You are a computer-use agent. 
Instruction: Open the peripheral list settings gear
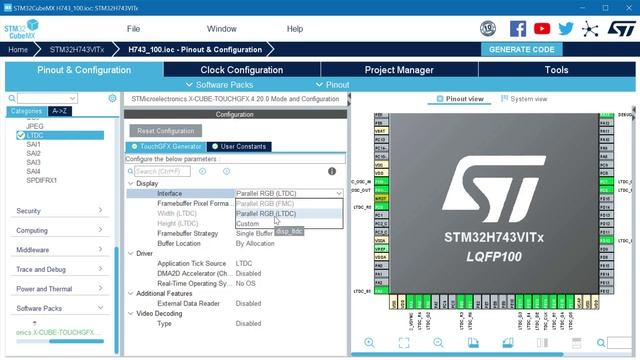pyautogui.click(x=112, y=98)
